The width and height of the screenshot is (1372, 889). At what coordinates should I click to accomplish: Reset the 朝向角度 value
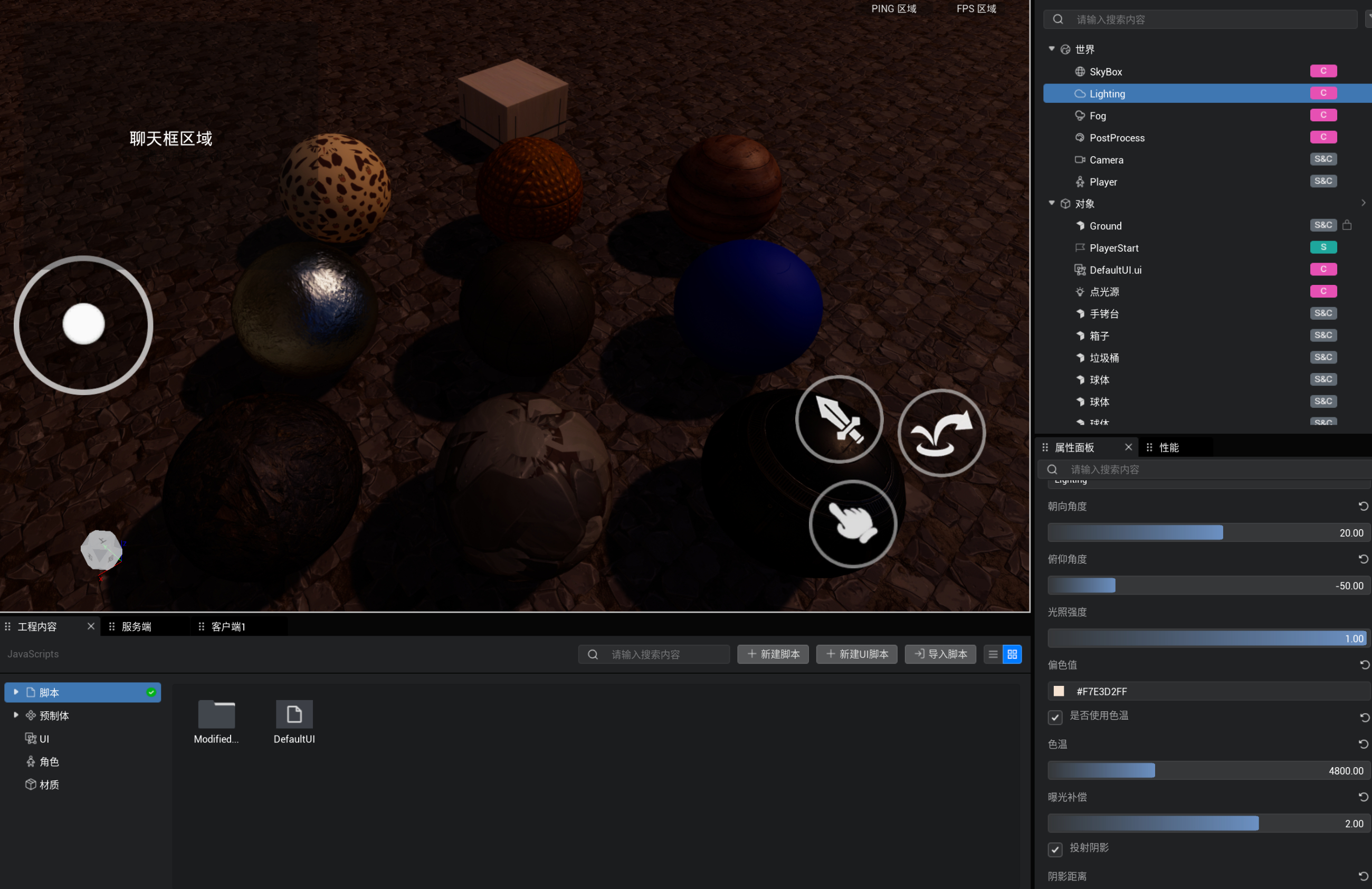(x=1364, y=505)
